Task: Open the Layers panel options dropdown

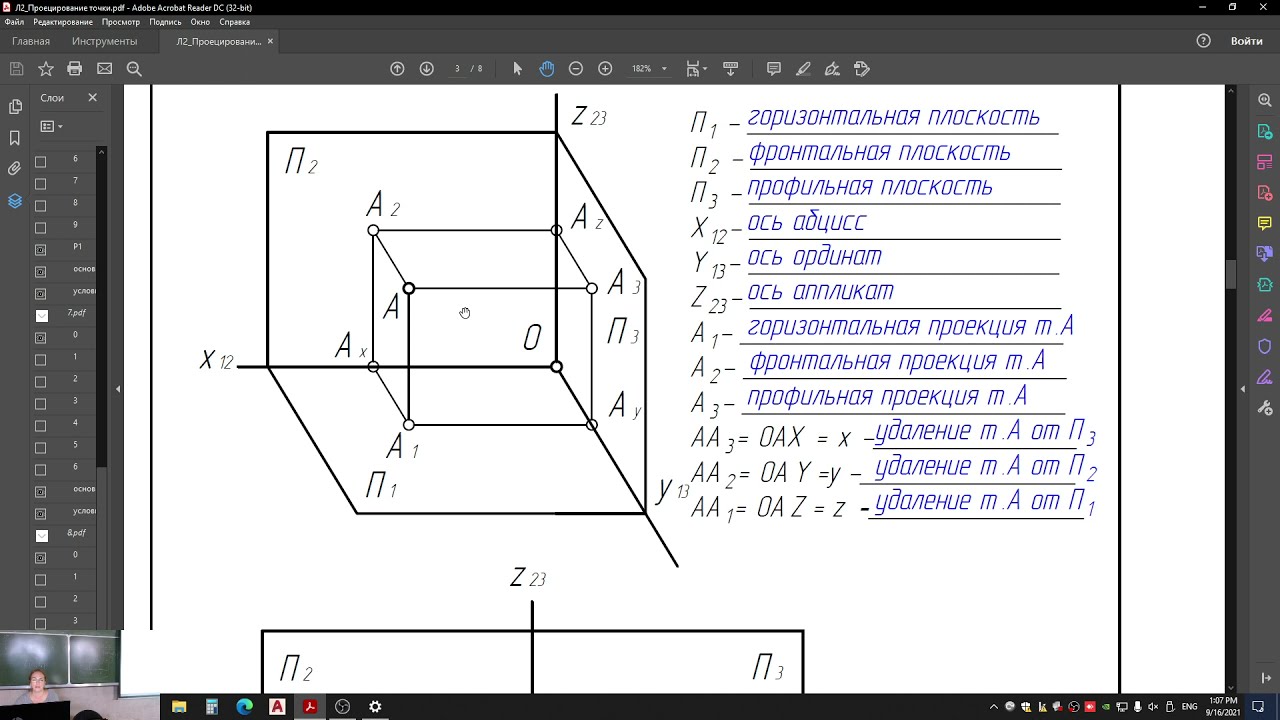Action: click(51, 127)
